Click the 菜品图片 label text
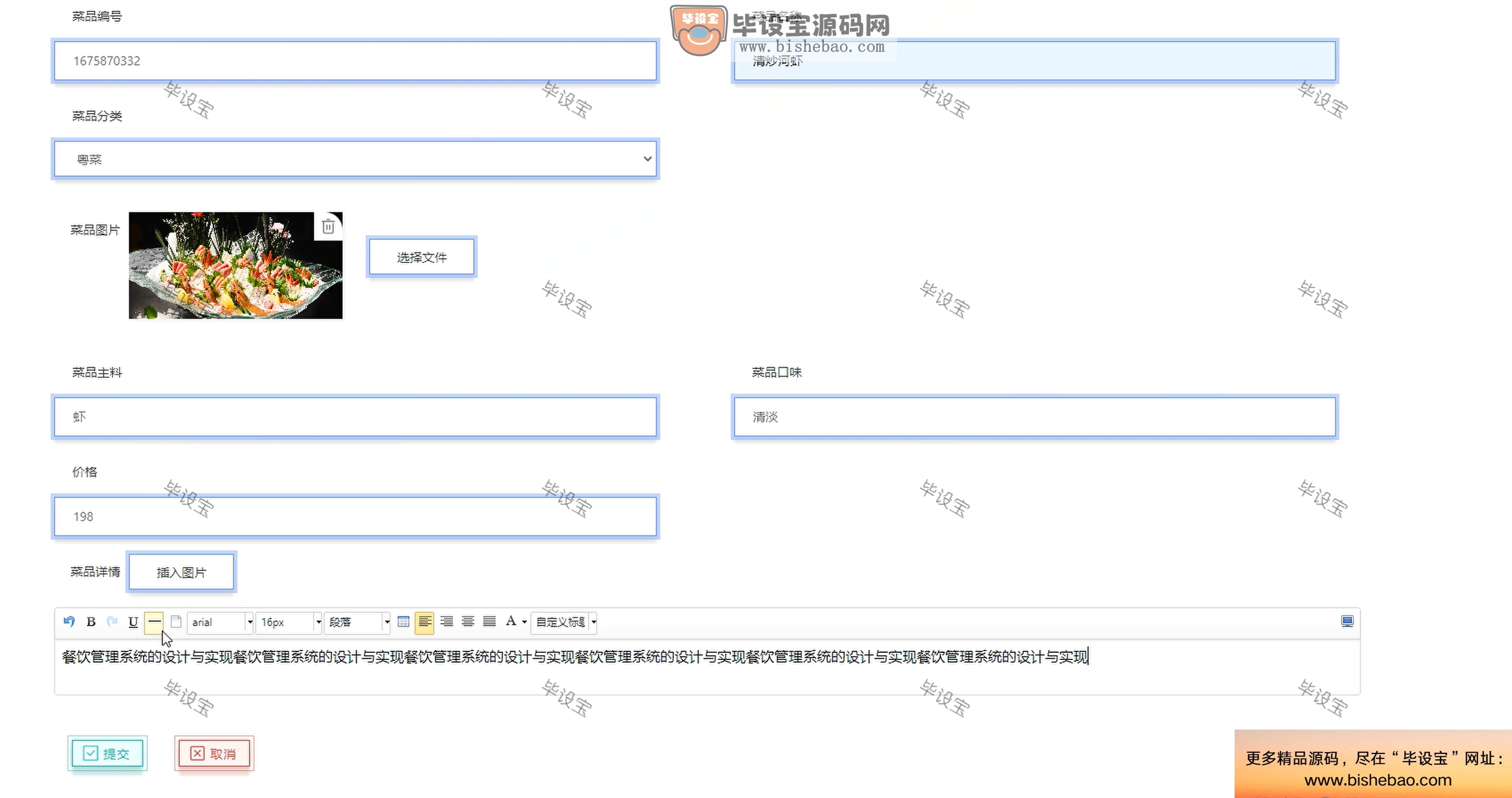This screenshot has height=798, width=1512. (x=95, y=230)
